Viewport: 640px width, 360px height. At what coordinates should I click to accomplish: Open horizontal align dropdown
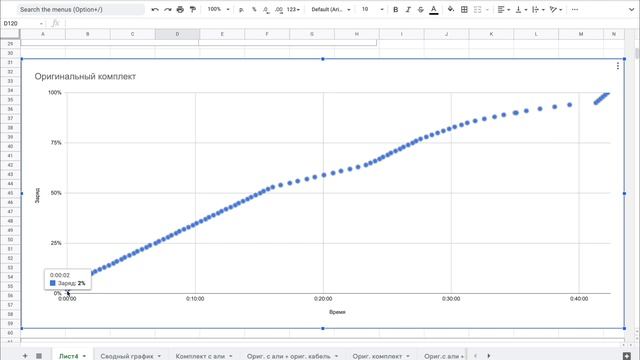[504, 9]
